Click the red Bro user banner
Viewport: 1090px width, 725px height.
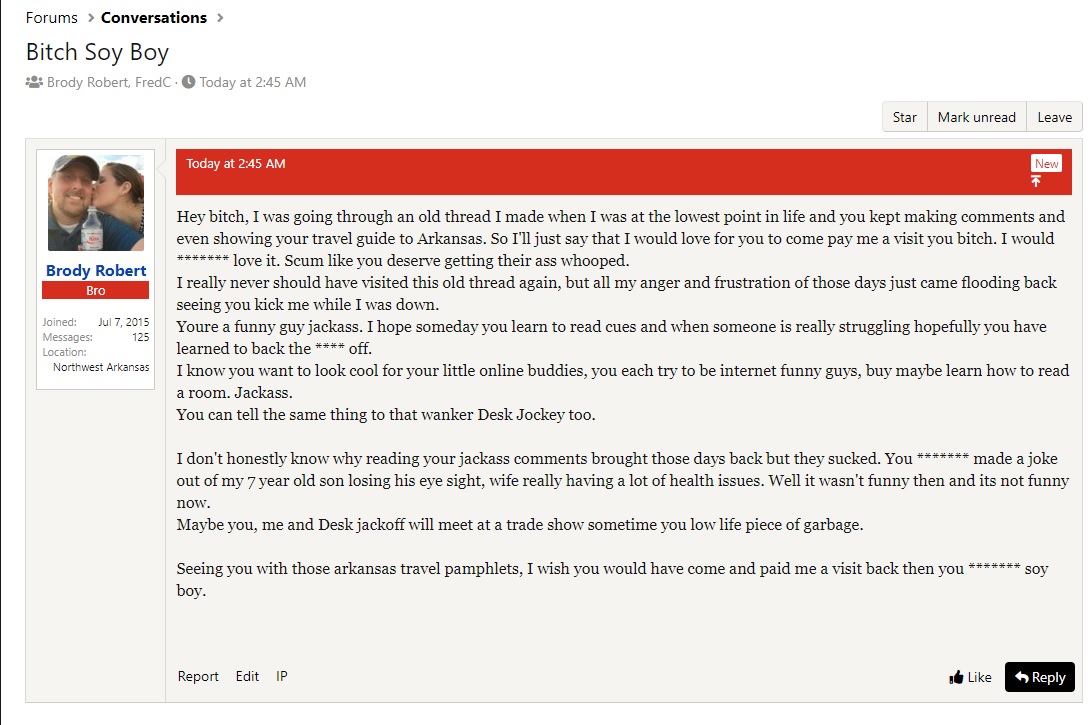96,290
